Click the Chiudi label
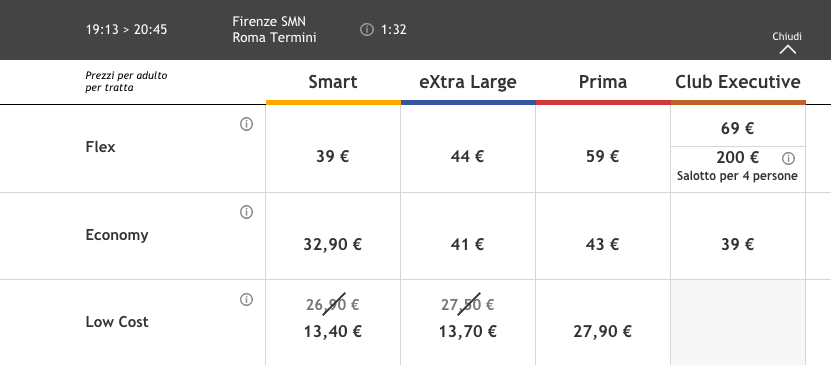 point(787,37)
